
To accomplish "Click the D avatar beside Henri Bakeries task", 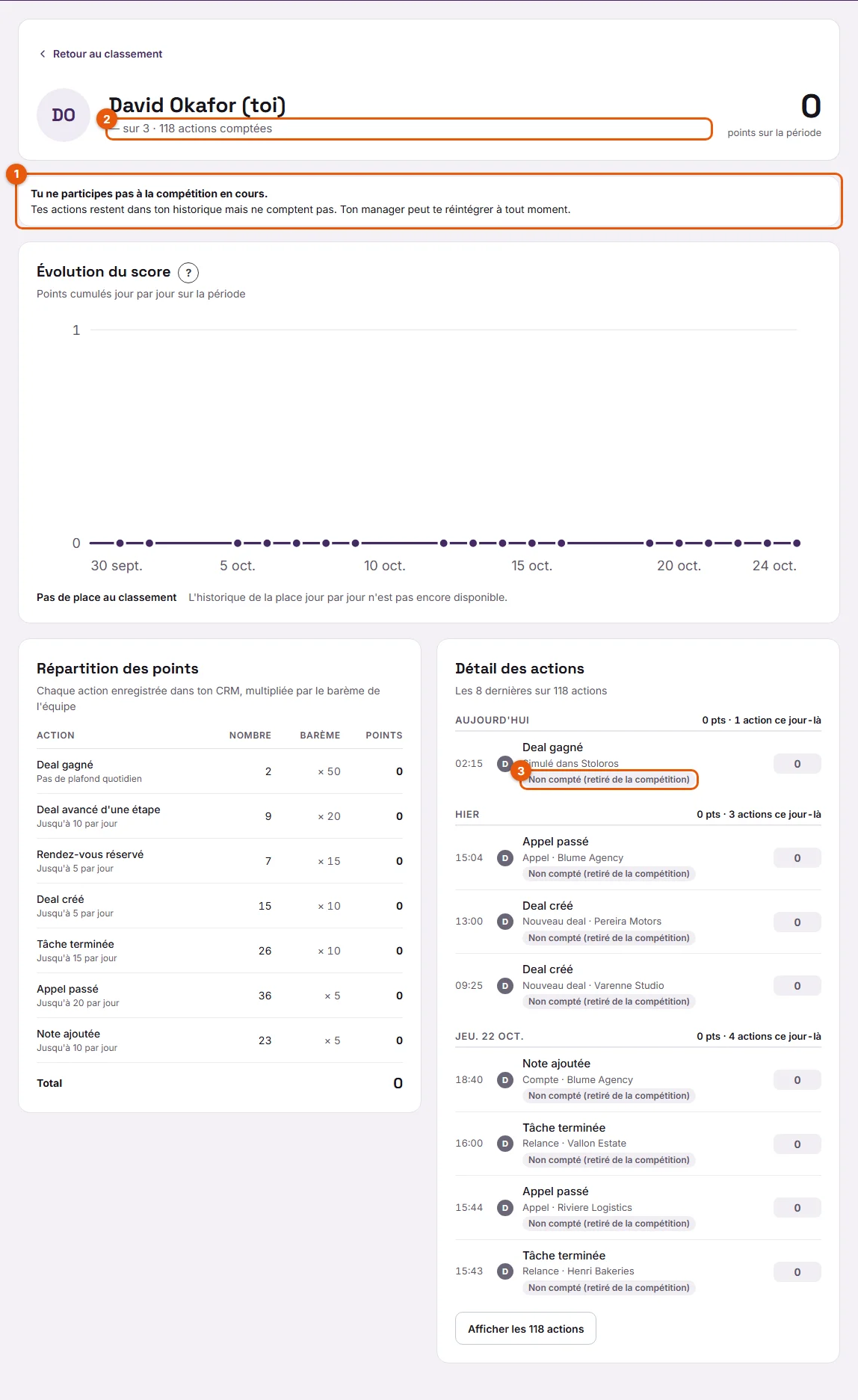I will [x=505, y=1271].
